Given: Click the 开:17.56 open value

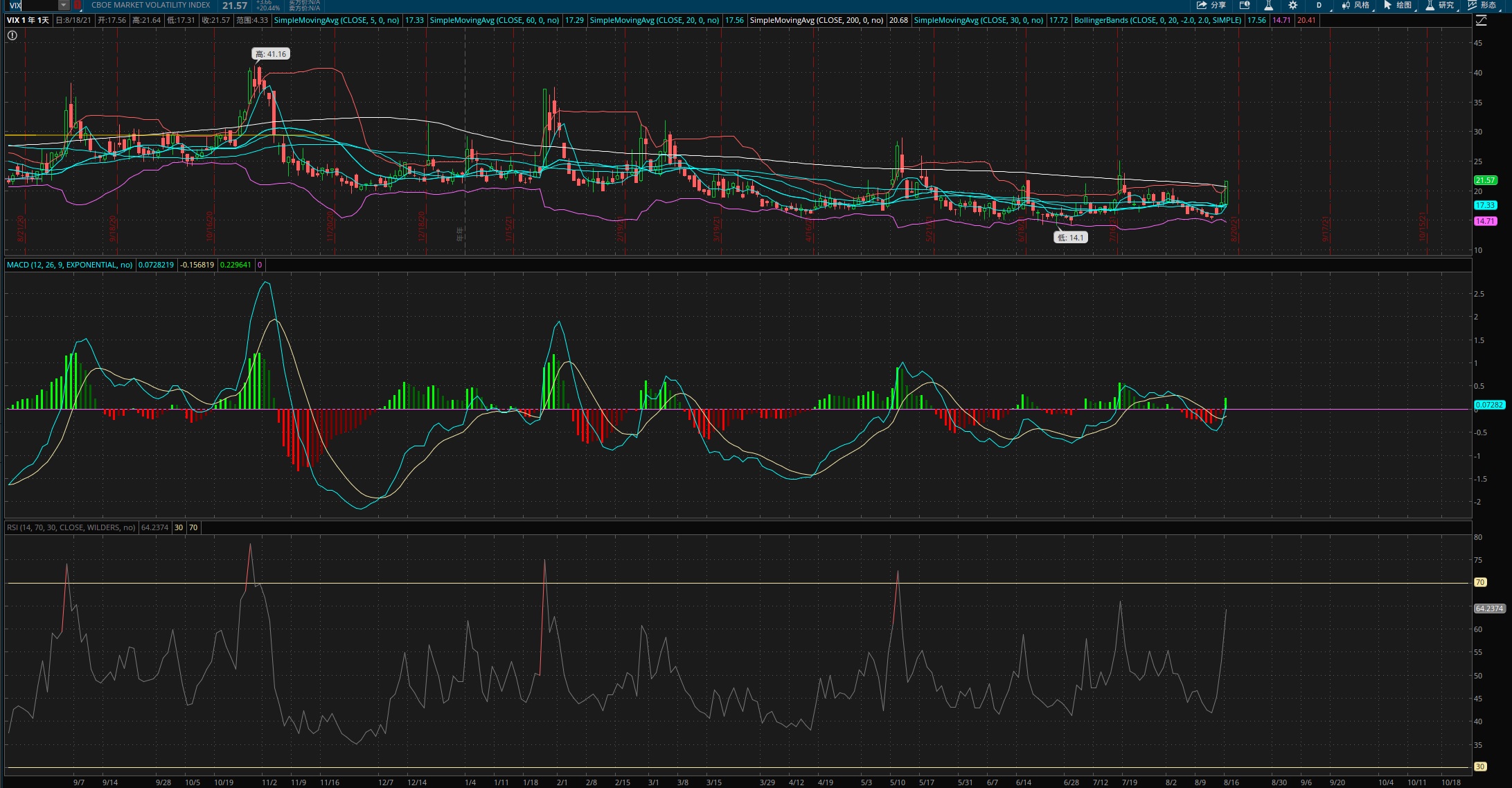Looking at the screenshot, I should pyautogui.click(x=112, y=20).
